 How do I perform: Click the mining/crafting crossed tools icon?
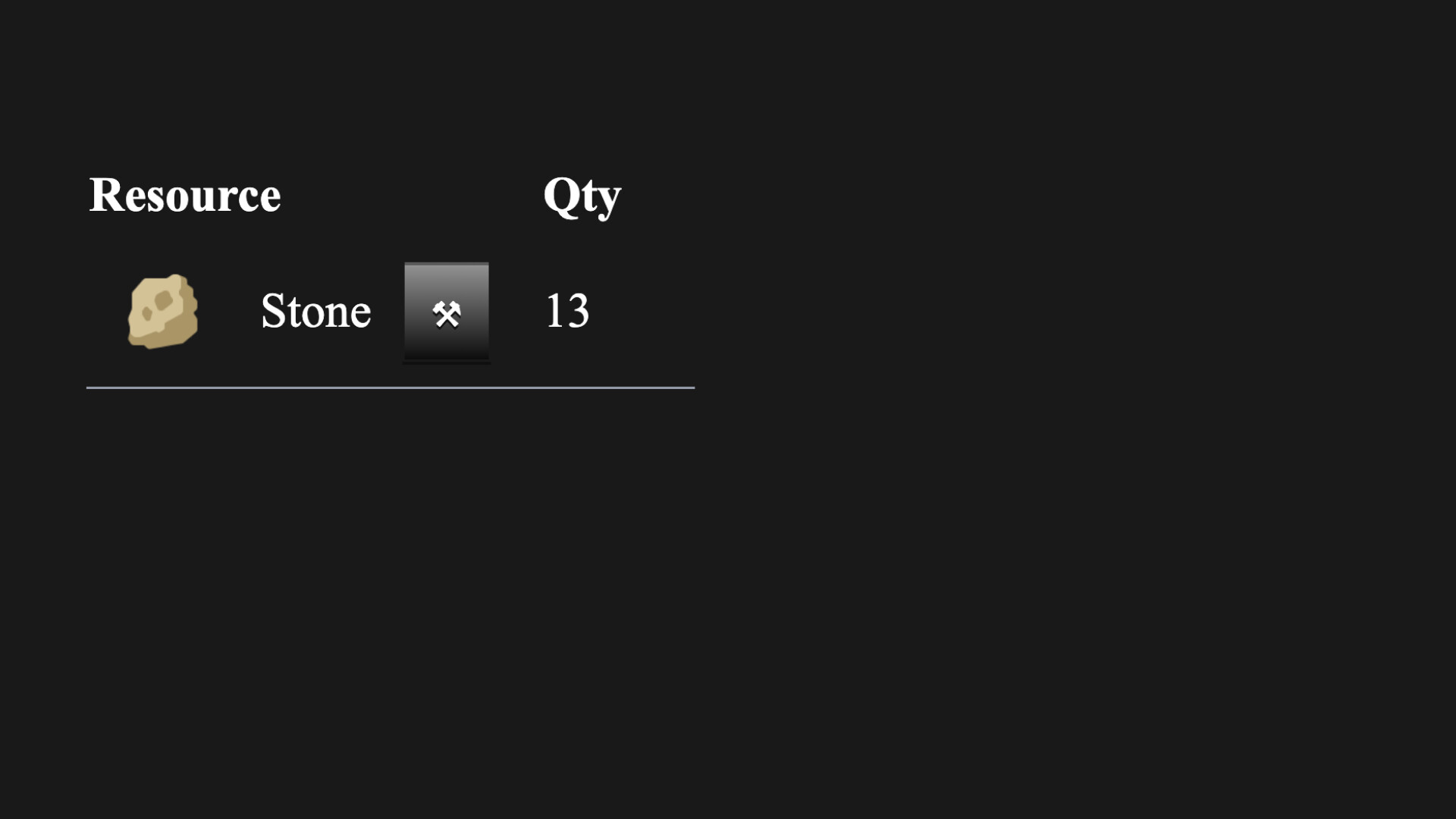(447, 312)
